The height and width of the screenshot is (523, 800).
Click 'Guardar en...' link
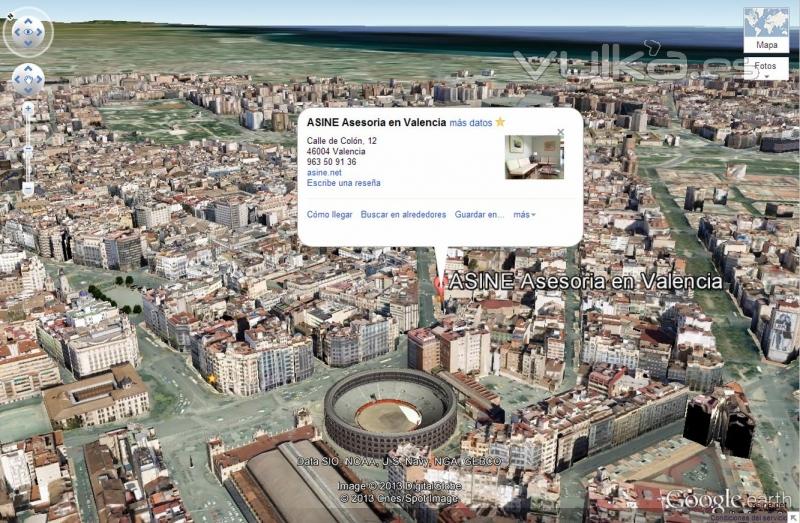(479, 215)
